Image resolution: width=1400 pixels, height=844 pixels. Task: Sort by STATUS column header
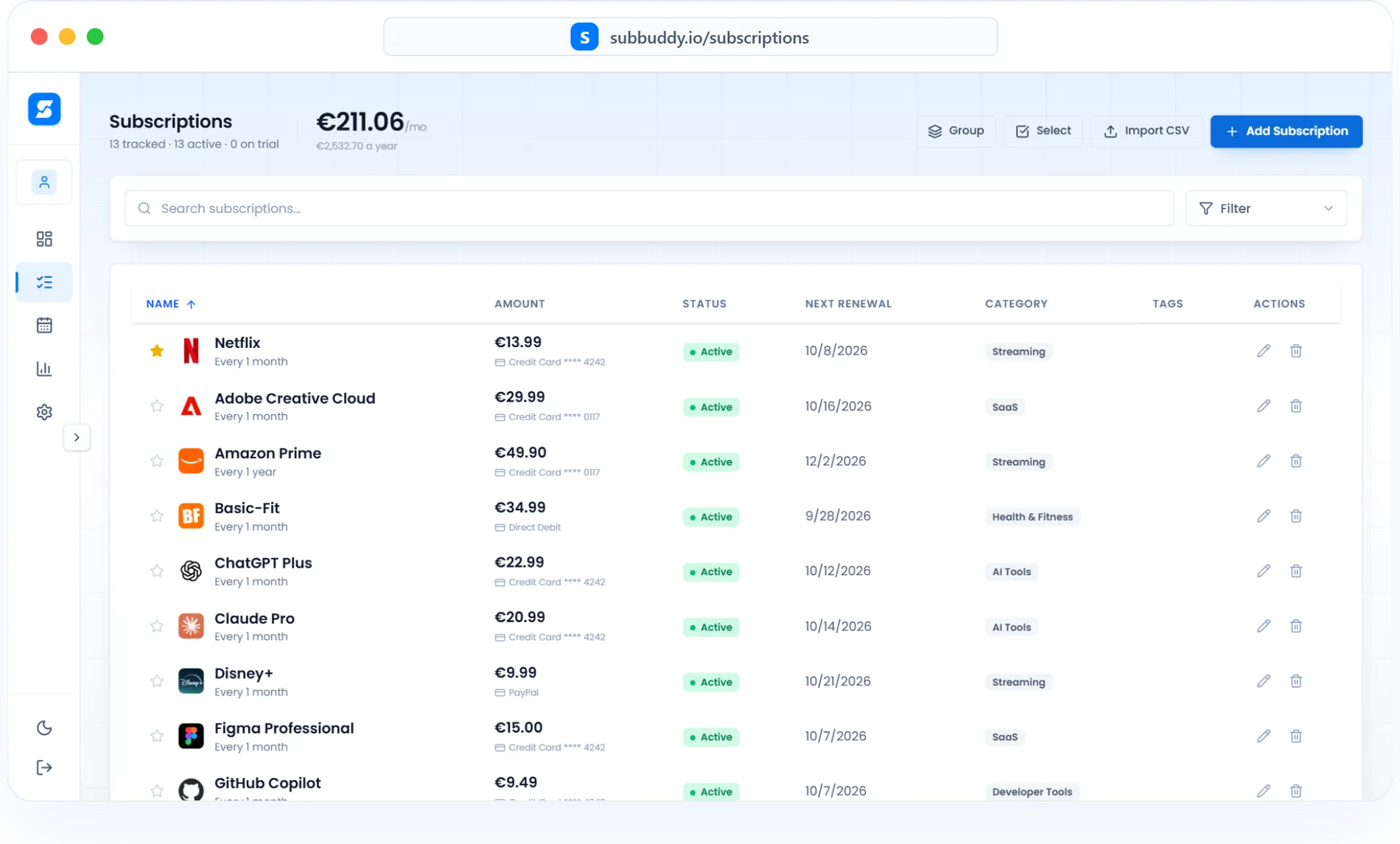click(704, 304)
